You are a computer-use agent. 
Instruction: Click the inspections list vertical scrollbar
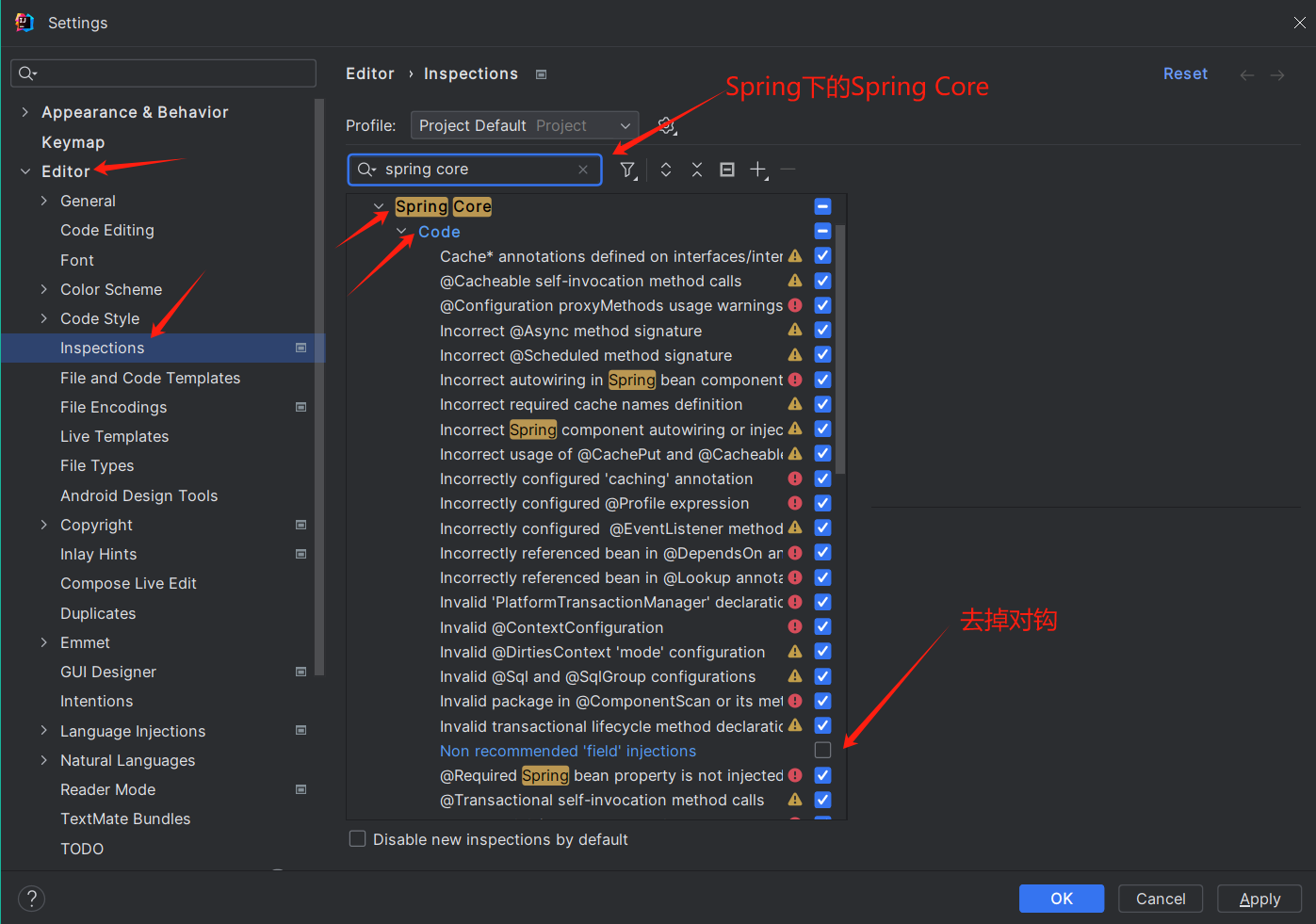pyautogui.click(x=840, y=349)
